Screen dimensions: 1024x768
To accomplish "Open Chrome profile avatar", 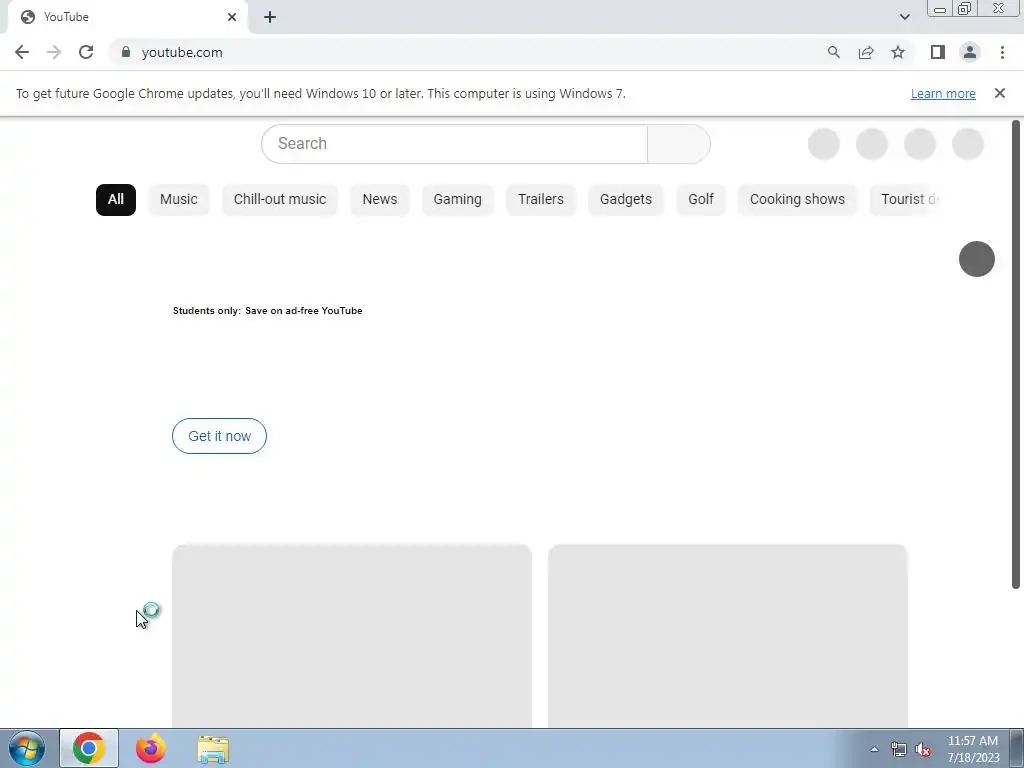I will coord(970,52).
